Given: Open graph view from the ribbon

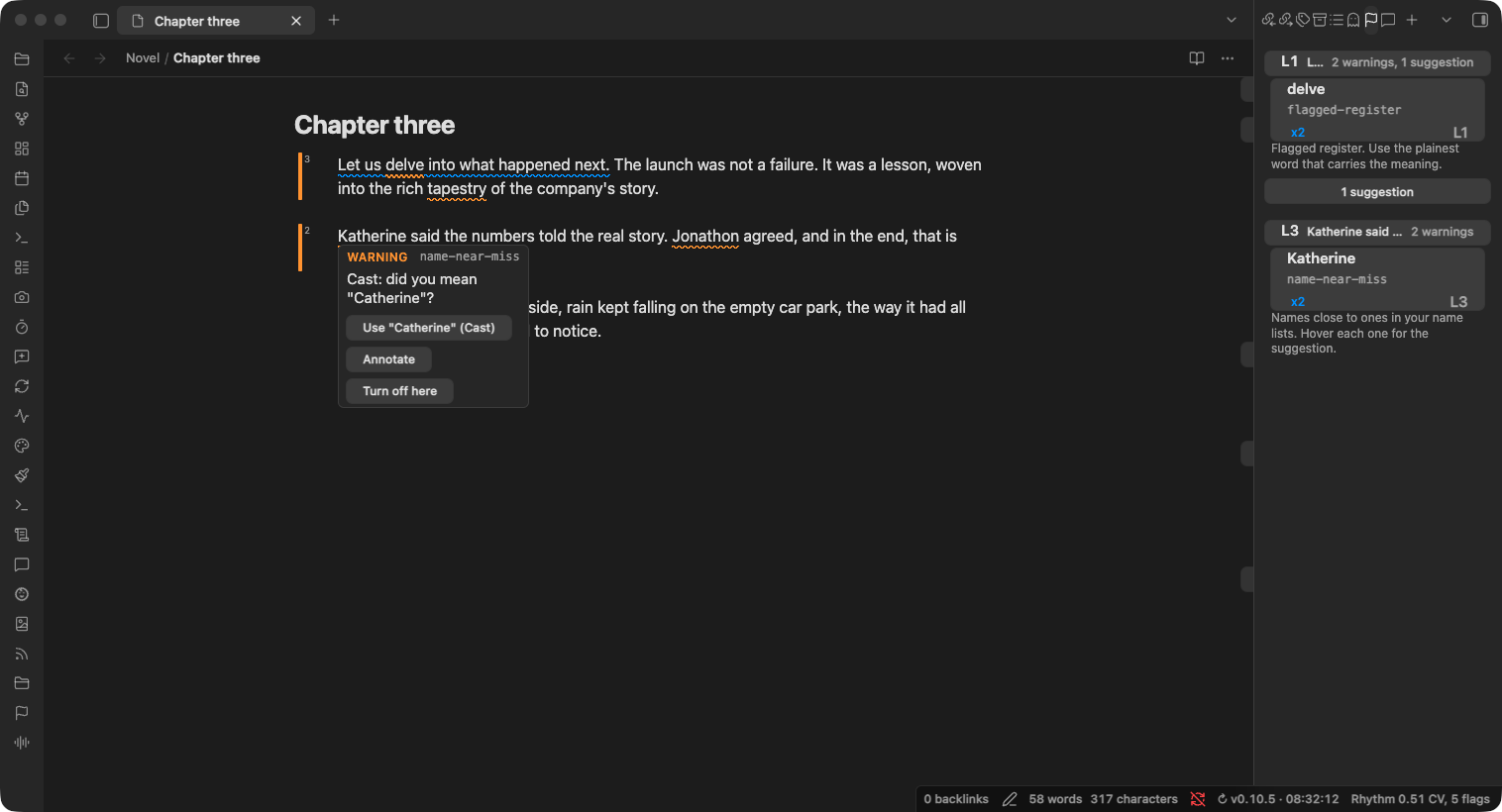Looking at the screenshot, I should [x=22, y=119].
